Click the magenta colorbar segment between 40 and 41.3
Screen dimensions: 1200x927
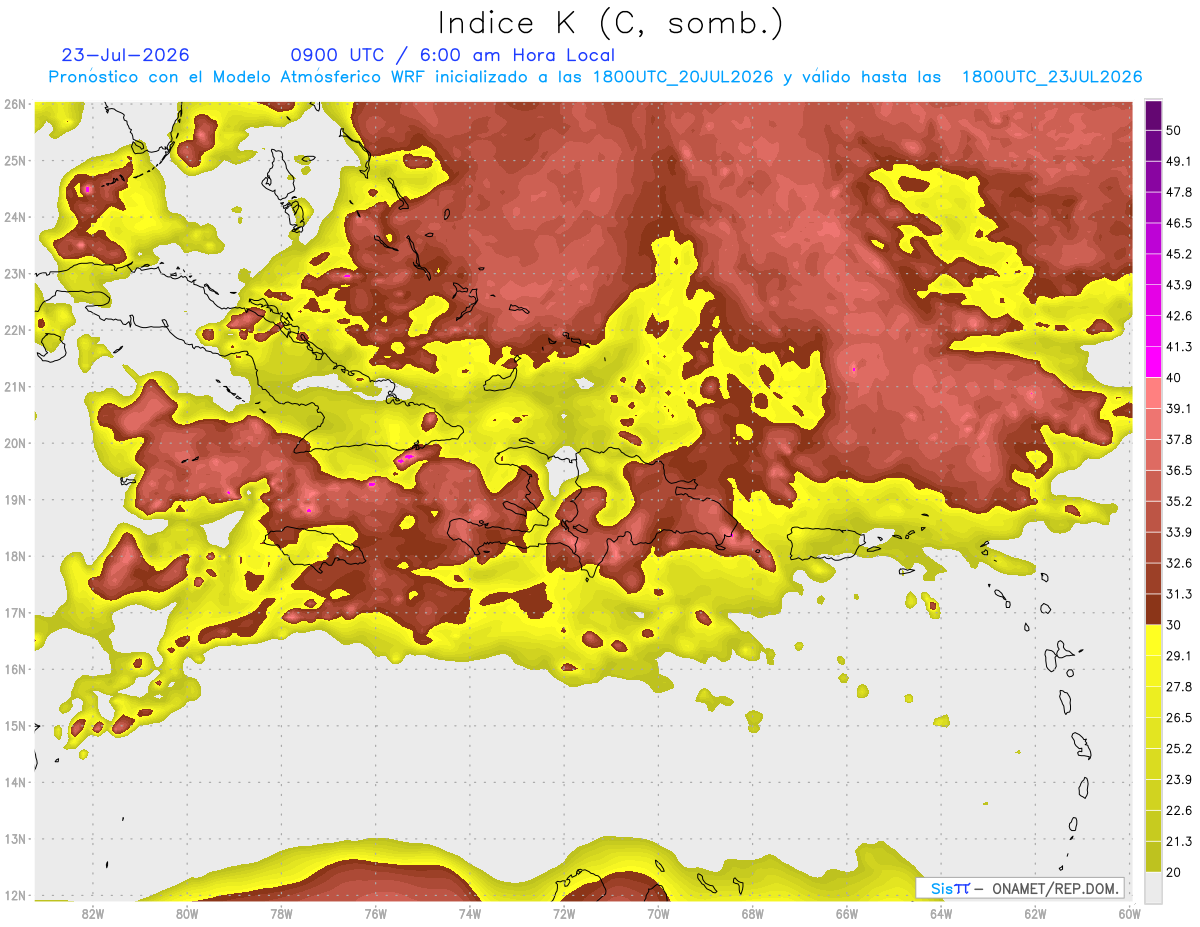[x=1153, y=362]
